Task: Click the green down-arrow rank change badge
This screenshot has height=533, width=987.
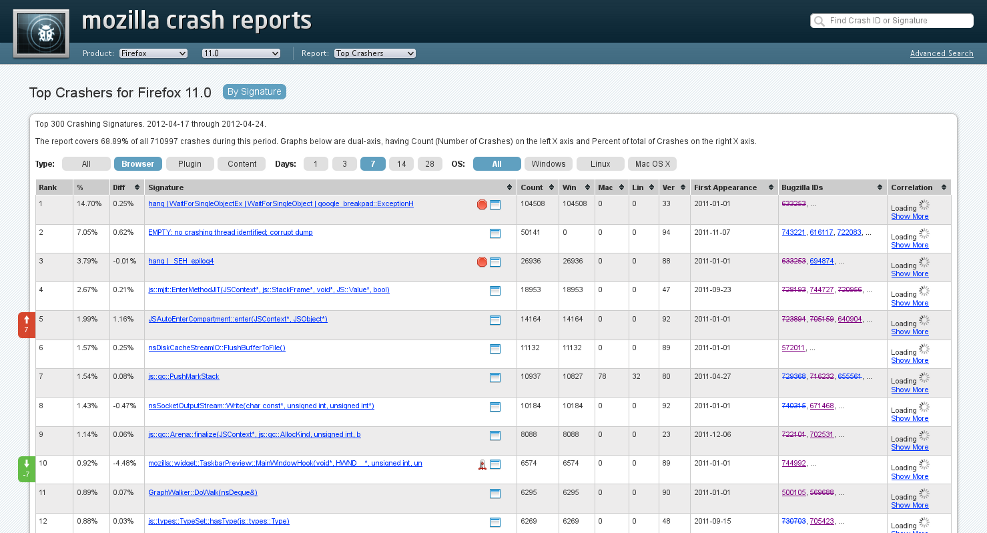Action: pyautogui.click(x=26, y=469)
